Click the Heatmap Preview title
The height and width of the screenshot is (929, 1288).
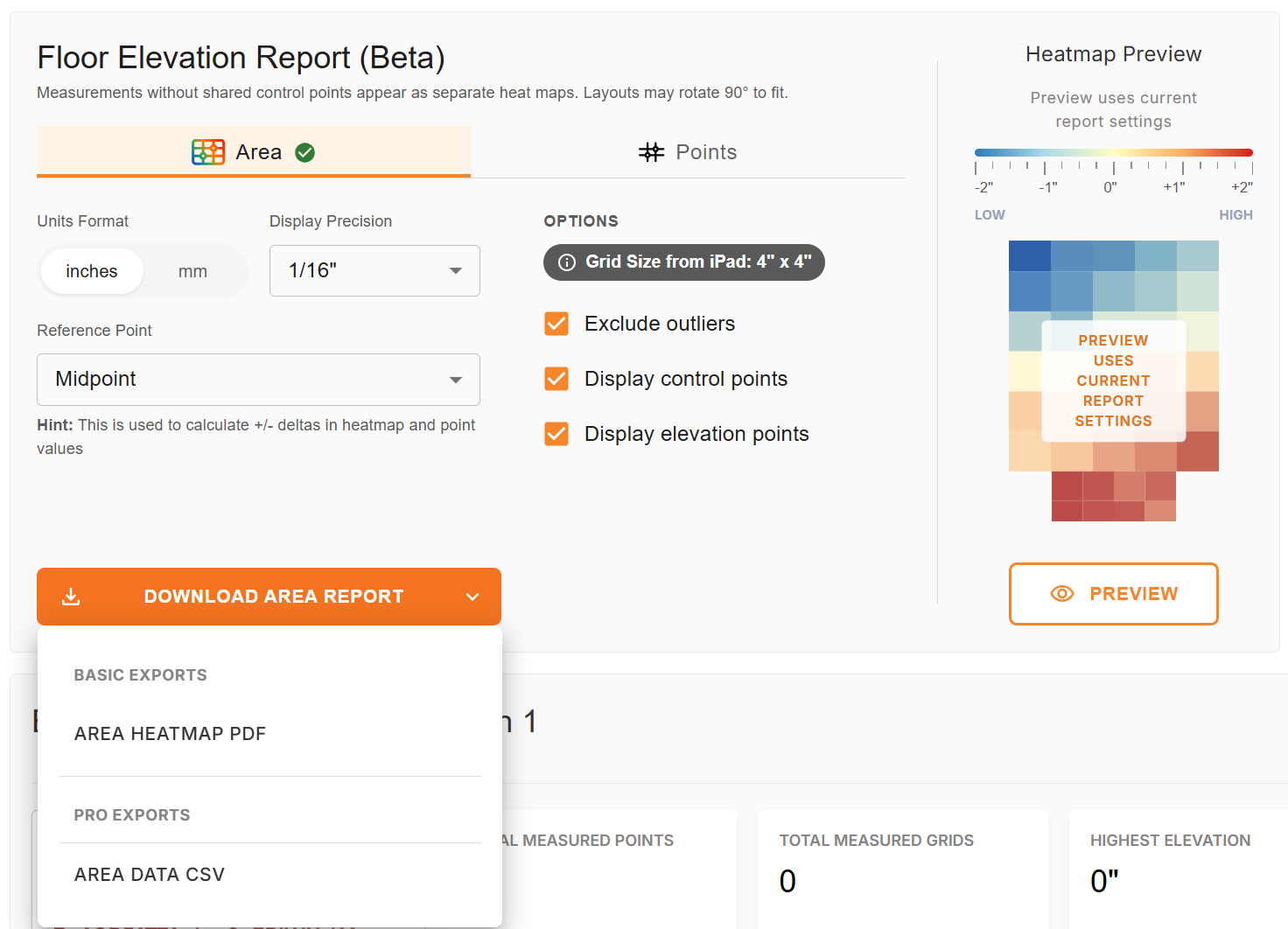click(x=1113, y=54)
